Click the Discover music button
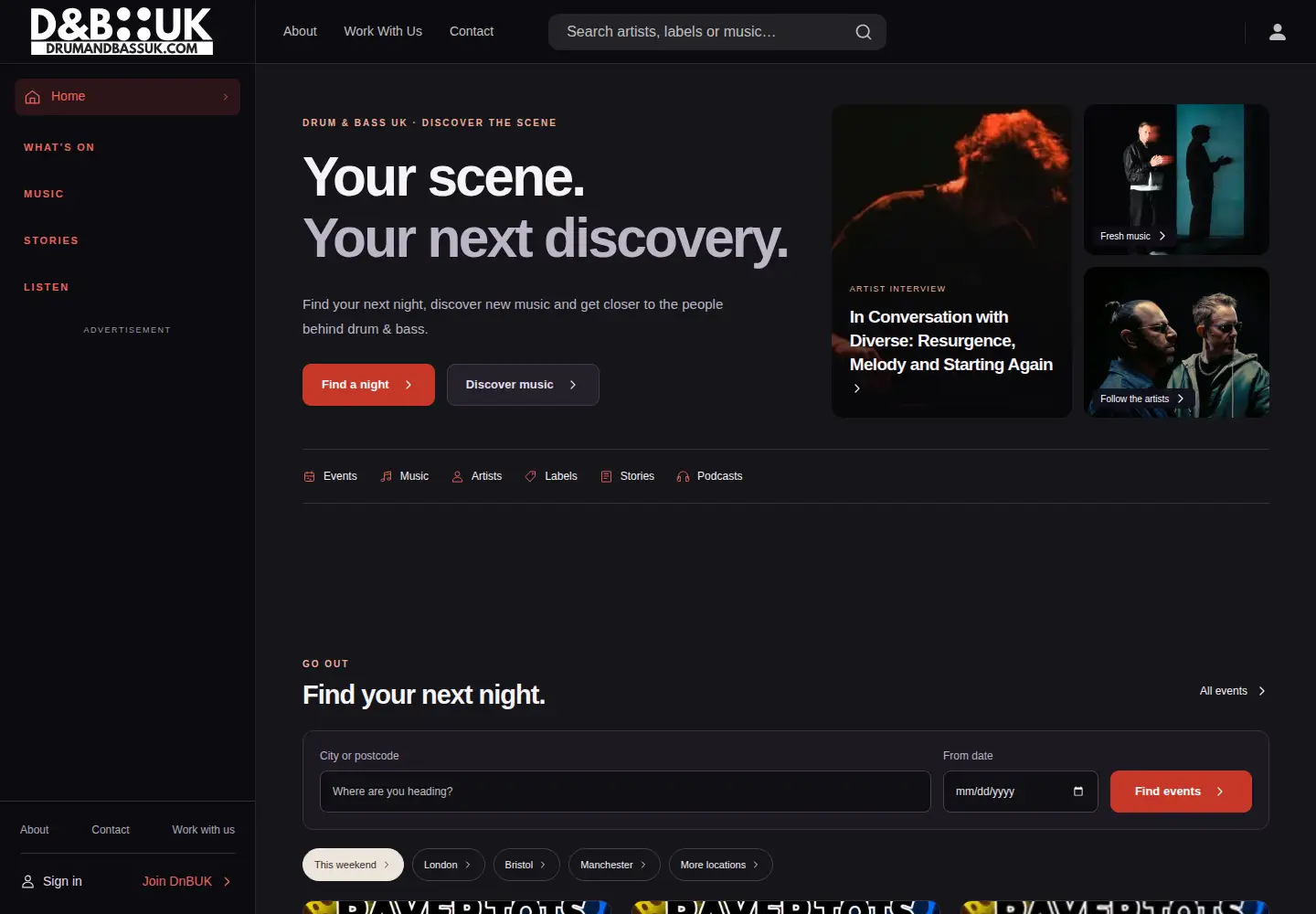 (523, 385)
